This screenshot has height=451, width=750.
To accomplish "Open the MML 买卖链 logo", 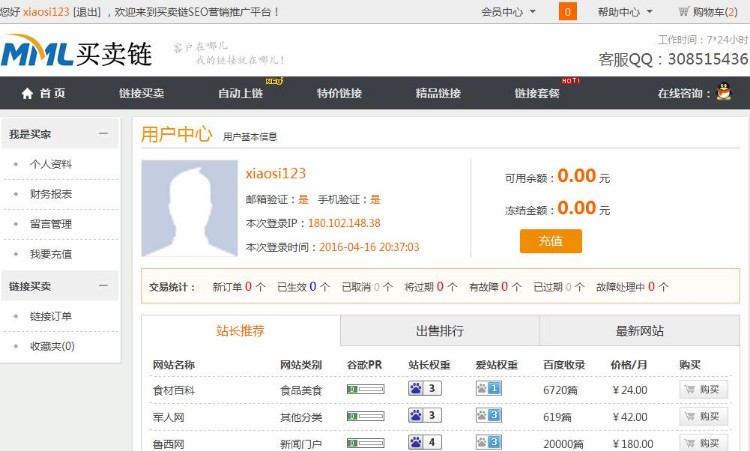I will 77,51.
